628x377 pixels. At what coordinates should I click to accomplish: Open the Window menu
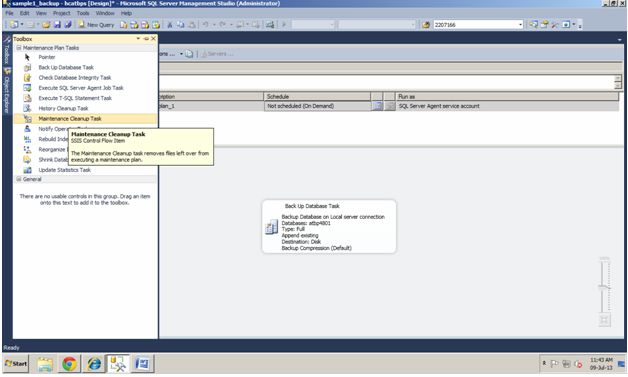click(x=105, y=13)
